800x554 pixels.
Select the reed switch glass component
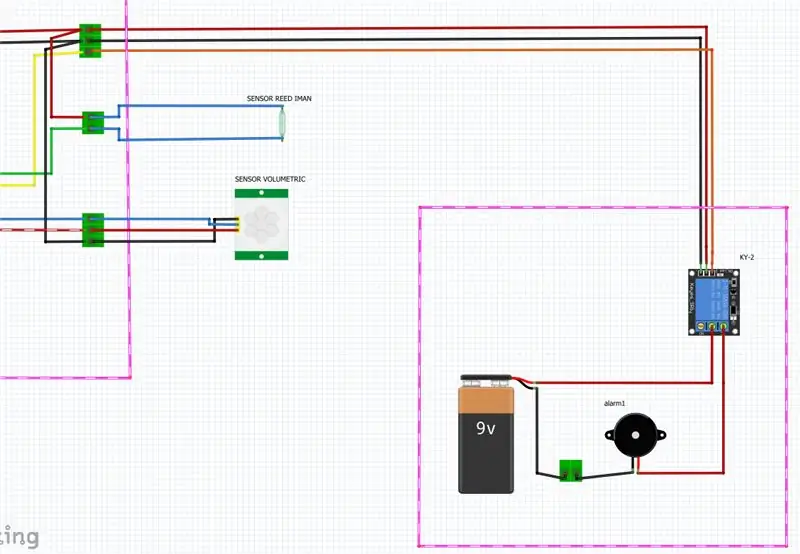click(282, 122)
